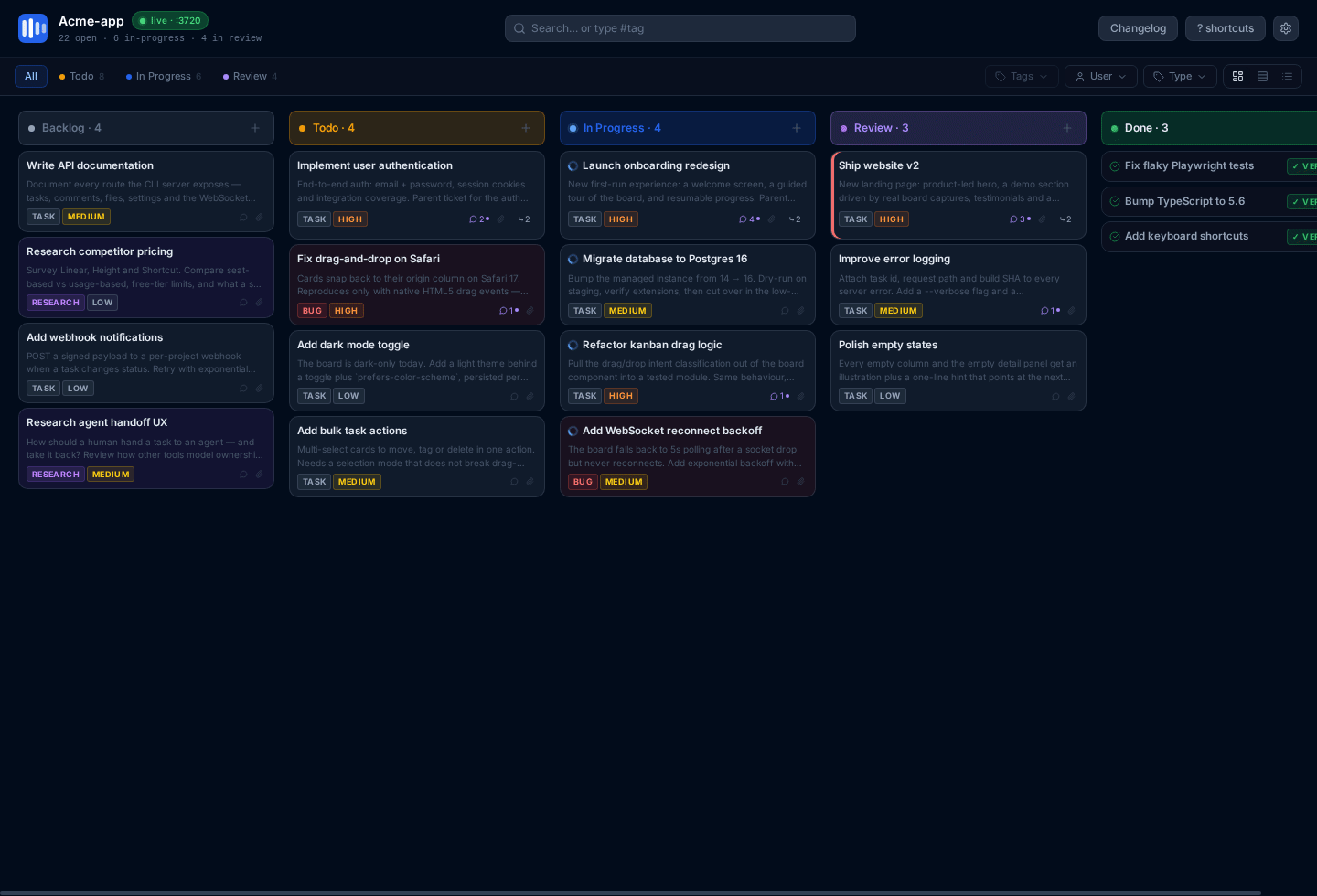Open the Tags filter dropdown

point(1022,77)
